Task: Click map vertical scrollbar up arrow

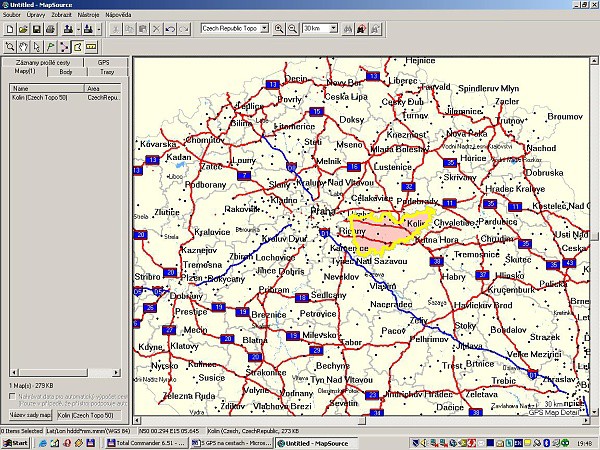Action: (594, 60)
